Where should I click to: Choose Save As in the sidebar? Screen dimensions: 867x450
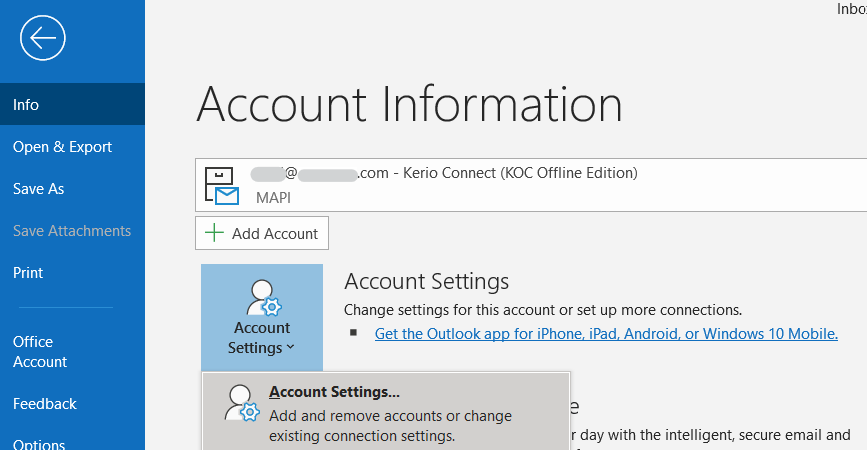pyautogui.click(x=72, y=189)
